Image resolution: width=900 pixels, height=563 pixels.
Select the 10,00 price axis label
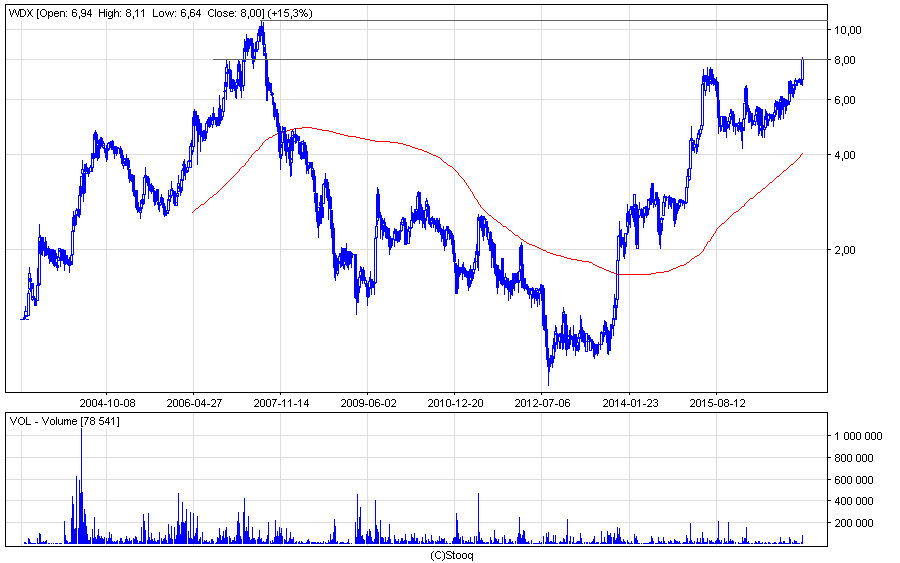848,30
